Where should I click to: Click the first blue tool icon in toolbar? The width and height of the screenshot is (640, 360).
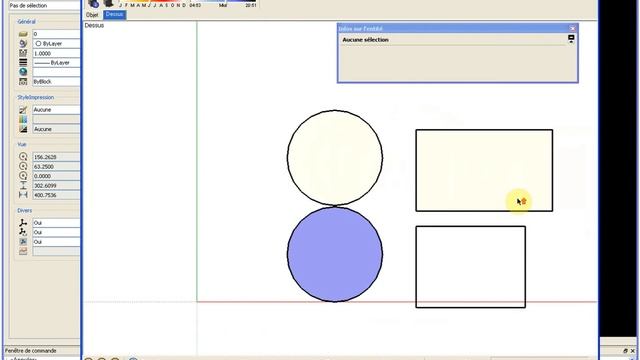click(x=93, y=3)
